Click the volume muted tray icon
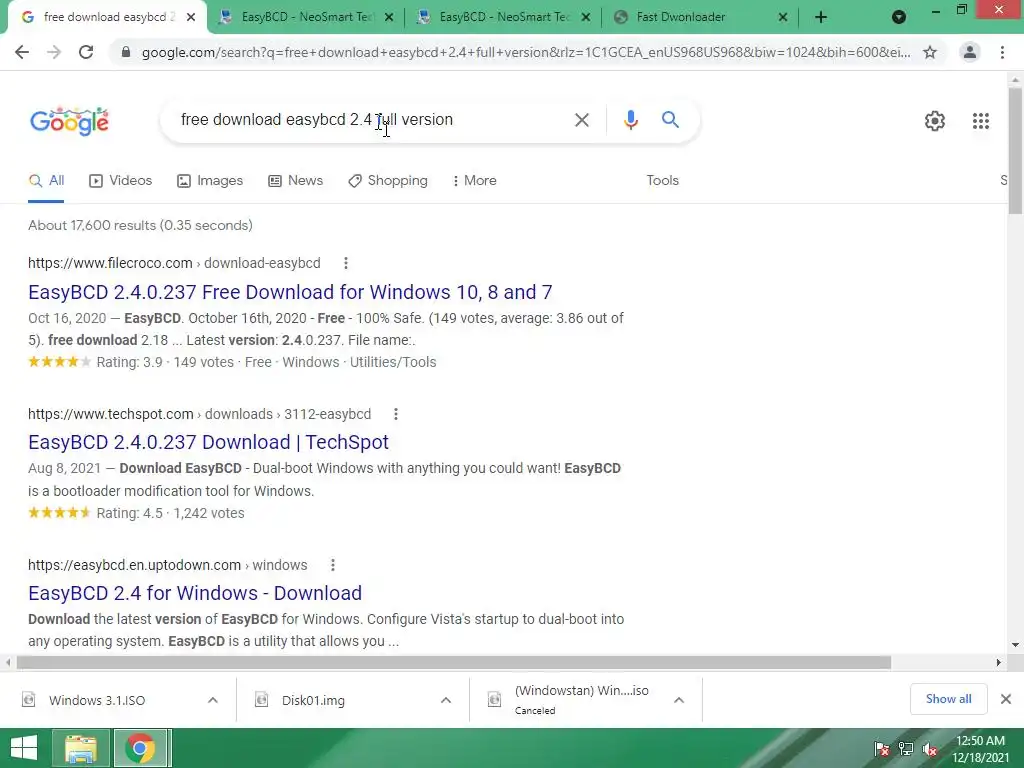This screenshot has height=768, width=1024. [930, 749]
